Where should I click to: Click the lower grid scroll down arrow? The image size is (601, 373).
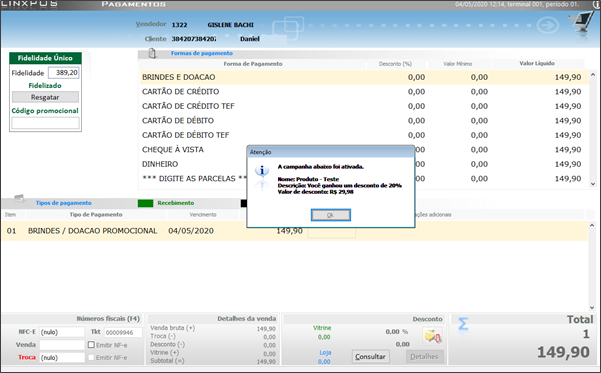point(592,307)
